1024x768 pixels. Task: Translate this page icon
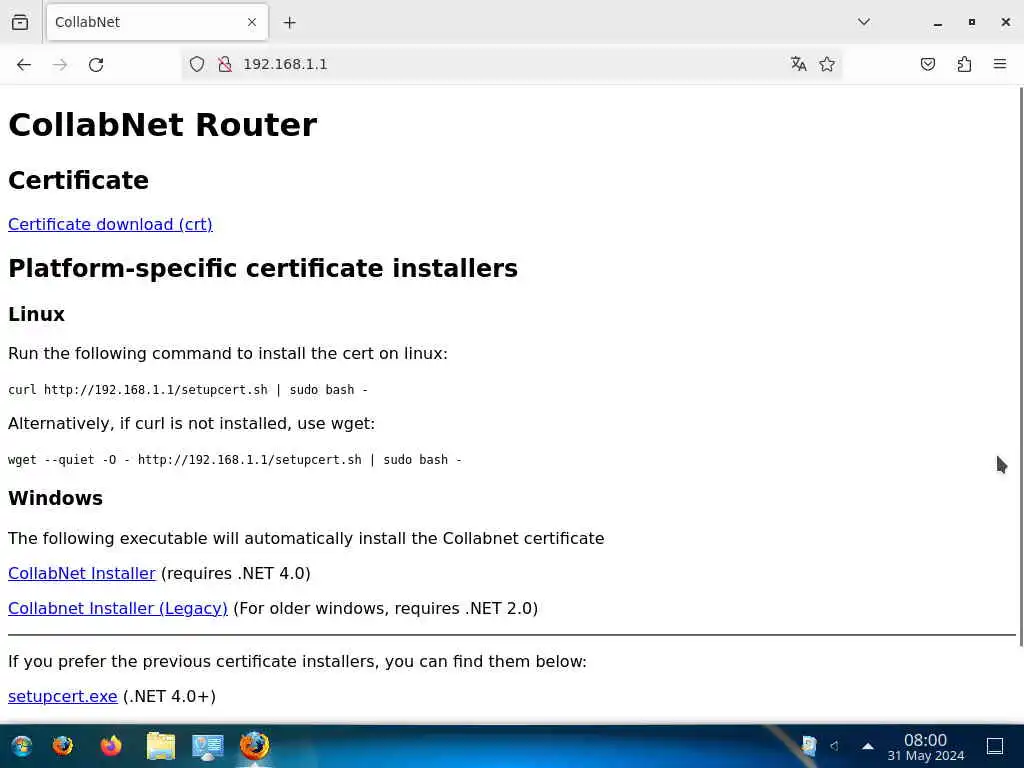tap(798, 64)
